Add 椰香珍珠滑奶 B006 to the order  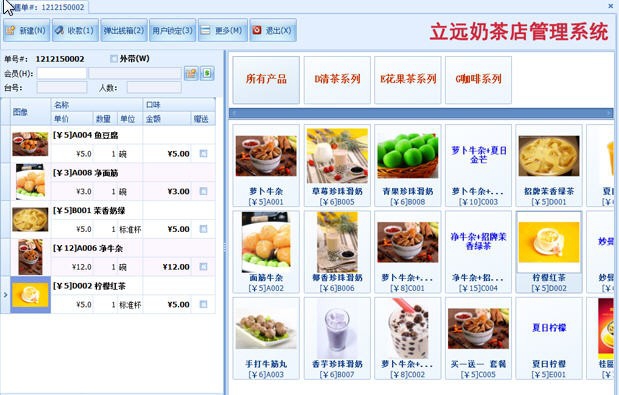[x=337, y=252]
